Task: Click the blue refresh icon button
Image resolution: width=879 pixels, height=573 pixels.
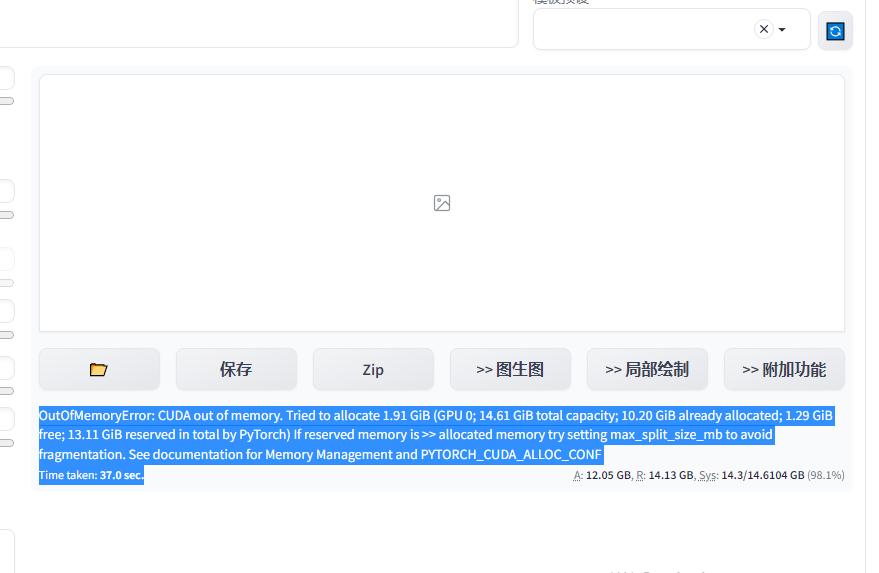Action: (835, 31)
